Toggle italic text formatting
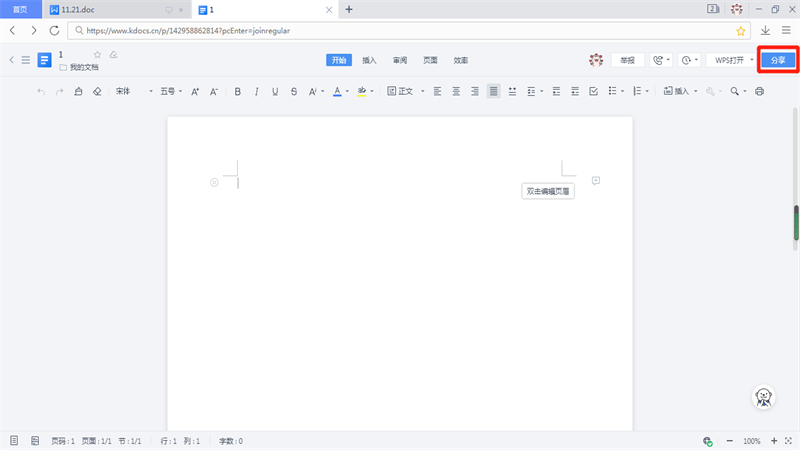The height and width of the screenshot is (450, 800). 256,91
